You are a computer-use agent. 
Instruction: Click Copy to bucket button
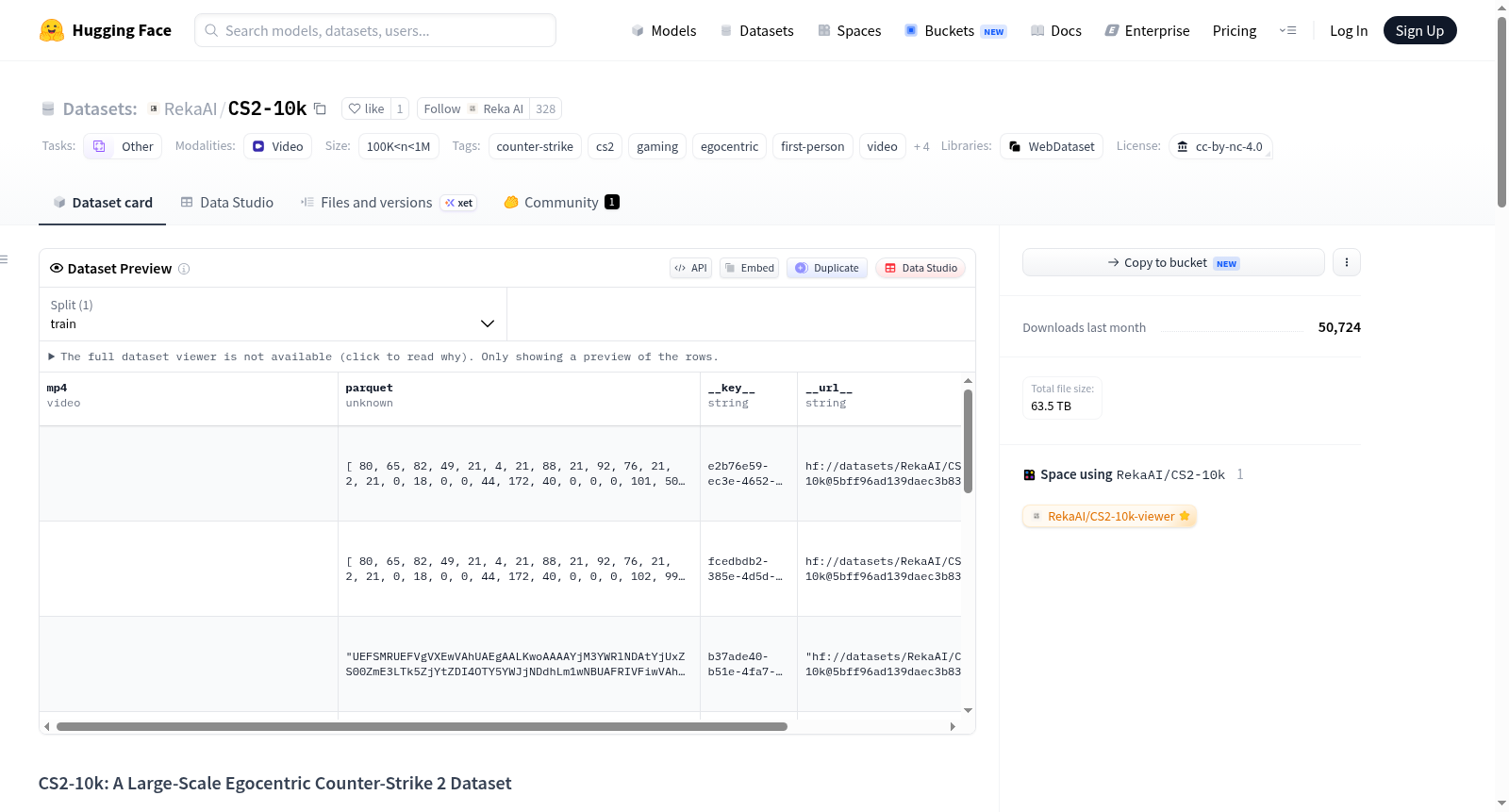[1173, 262]
